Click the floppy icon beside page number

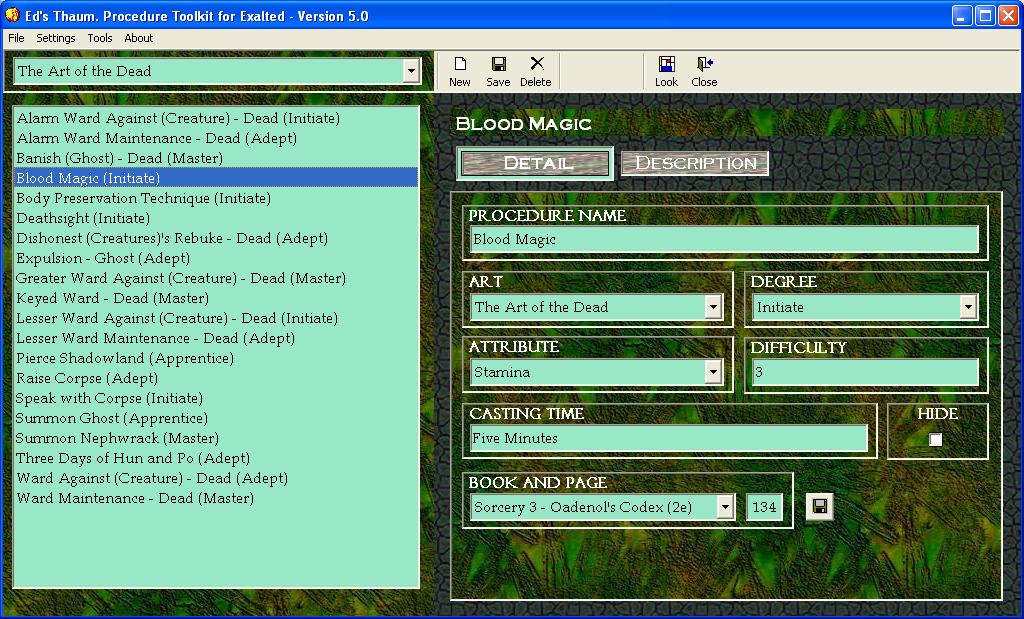[x=820, y=507]
